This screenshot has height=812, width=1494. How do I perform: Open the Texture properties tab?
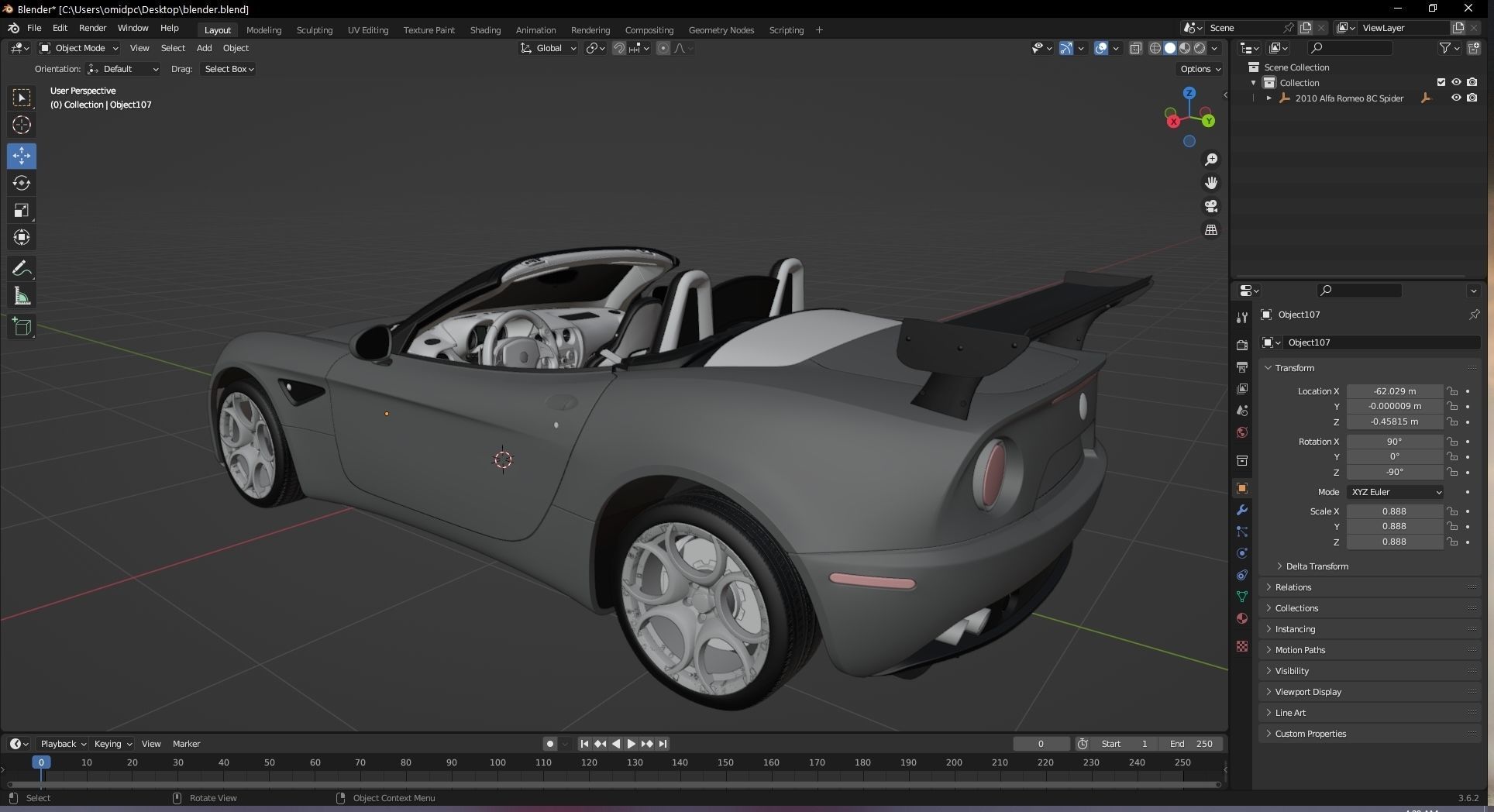coord(1241,646)
